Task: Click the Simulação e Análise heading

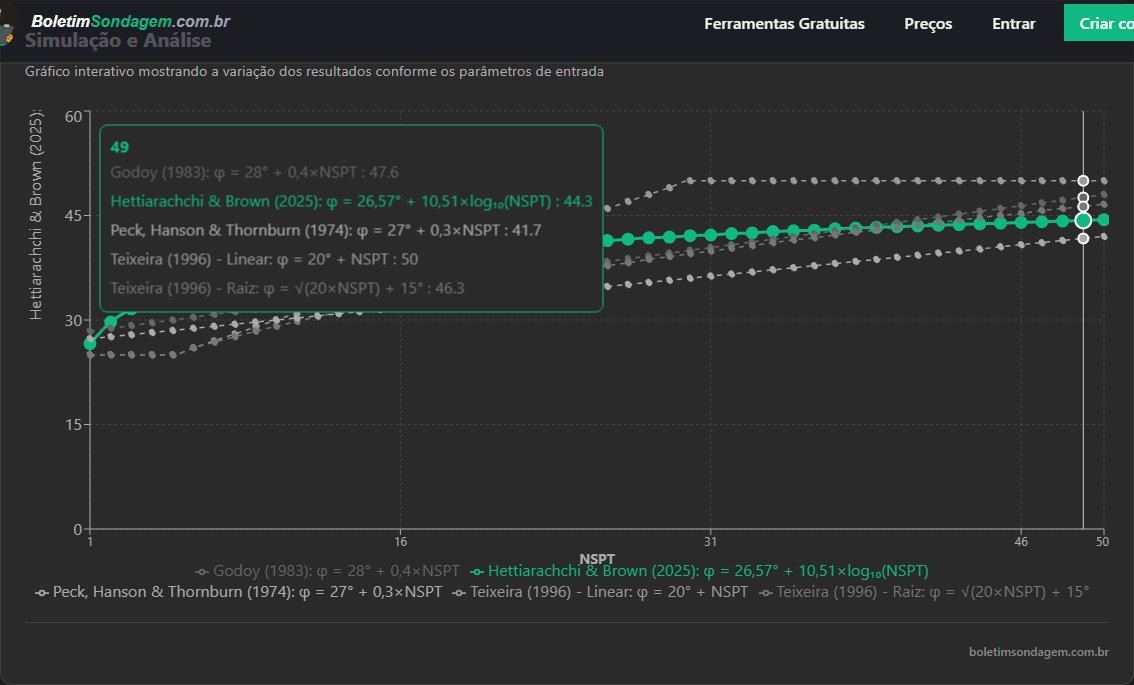Action: 118,41
